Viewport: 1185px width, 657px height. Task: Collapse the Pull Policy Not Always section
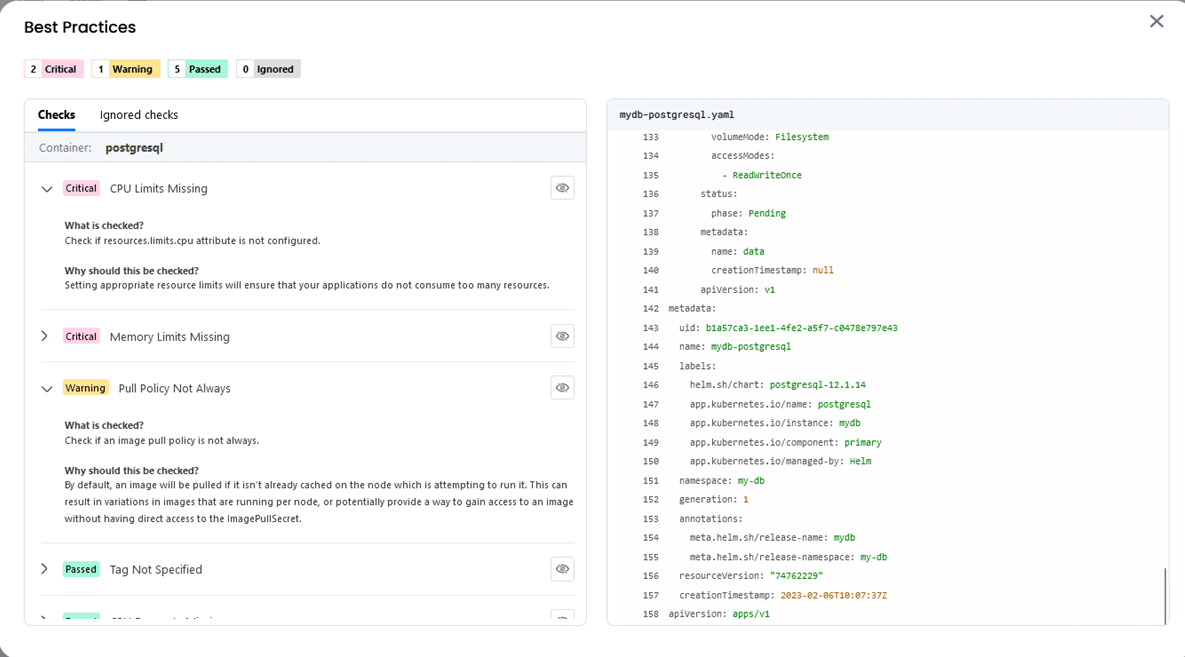click(46, 387)
